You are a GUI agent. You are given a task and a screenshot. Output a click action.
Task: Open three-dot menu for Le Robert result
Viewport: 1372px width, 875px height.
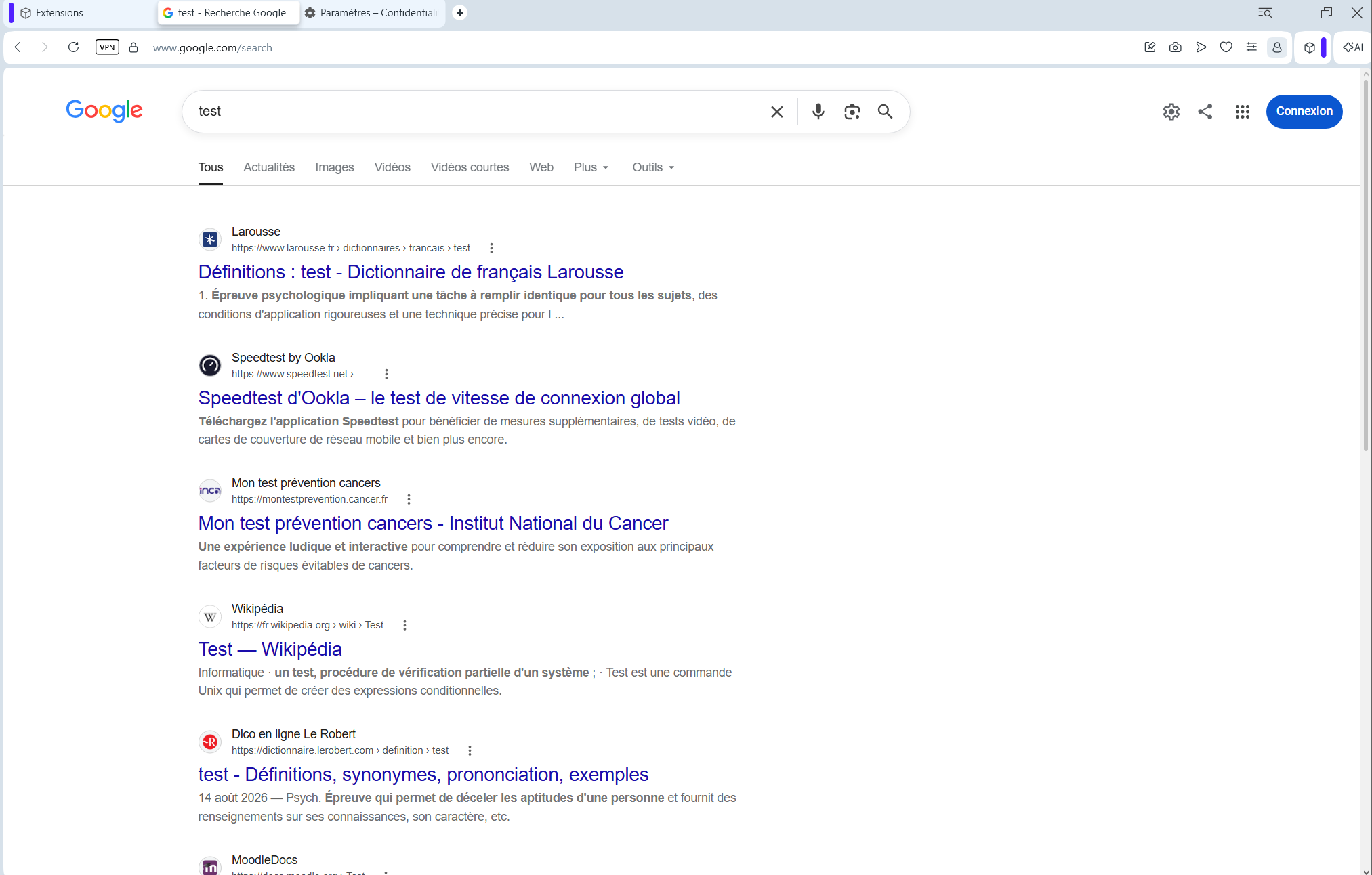pos(470,750)
